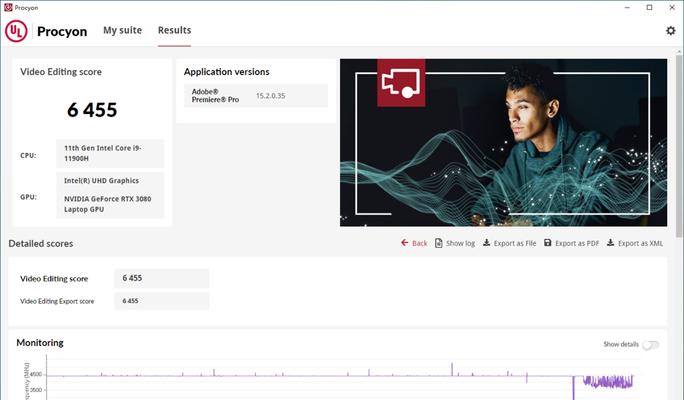Click the Detailed scores heading
The image size is (684, 400).
[x=41, y=244]
